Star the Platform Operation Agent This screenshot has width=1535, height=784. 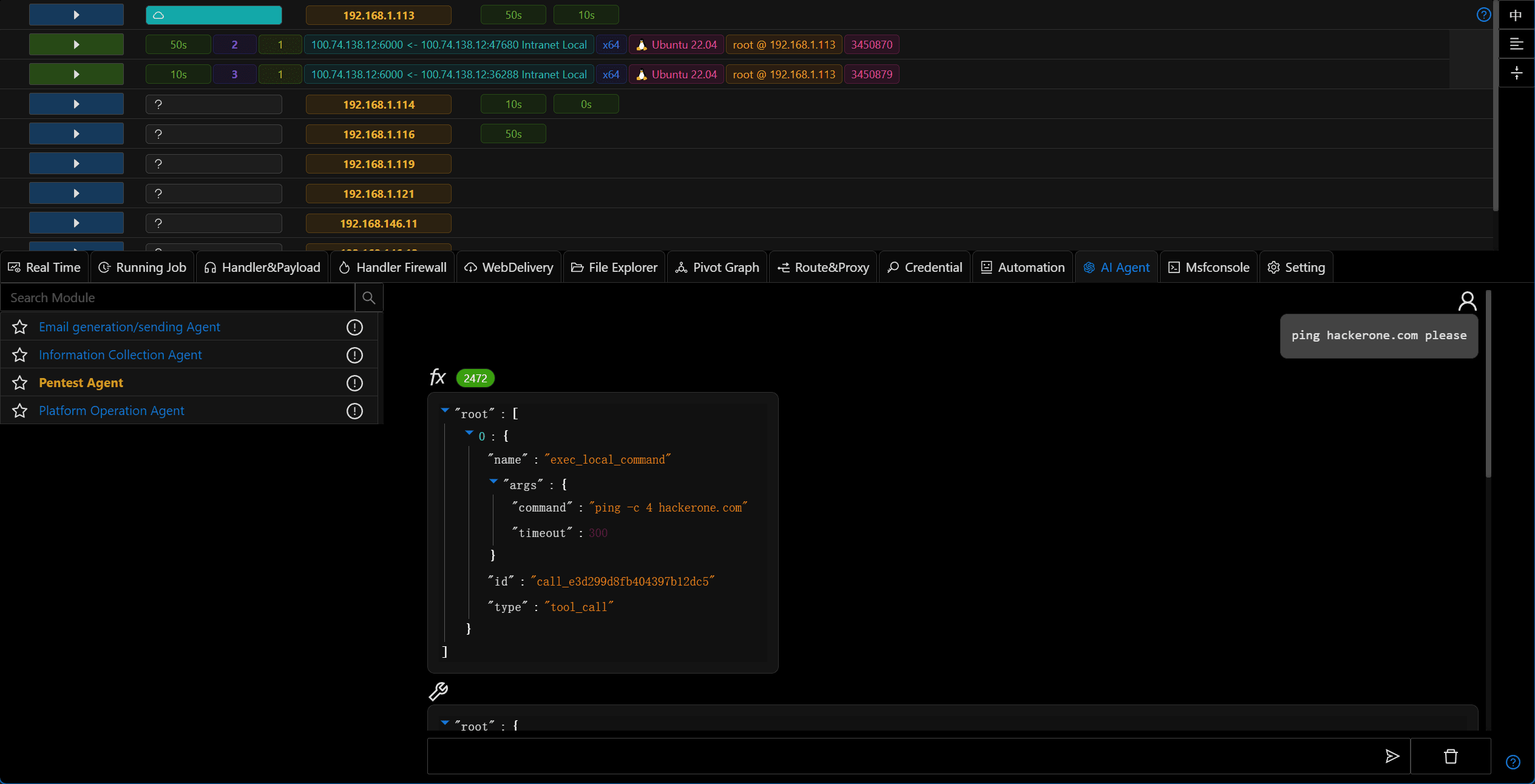tap(20, 411)
